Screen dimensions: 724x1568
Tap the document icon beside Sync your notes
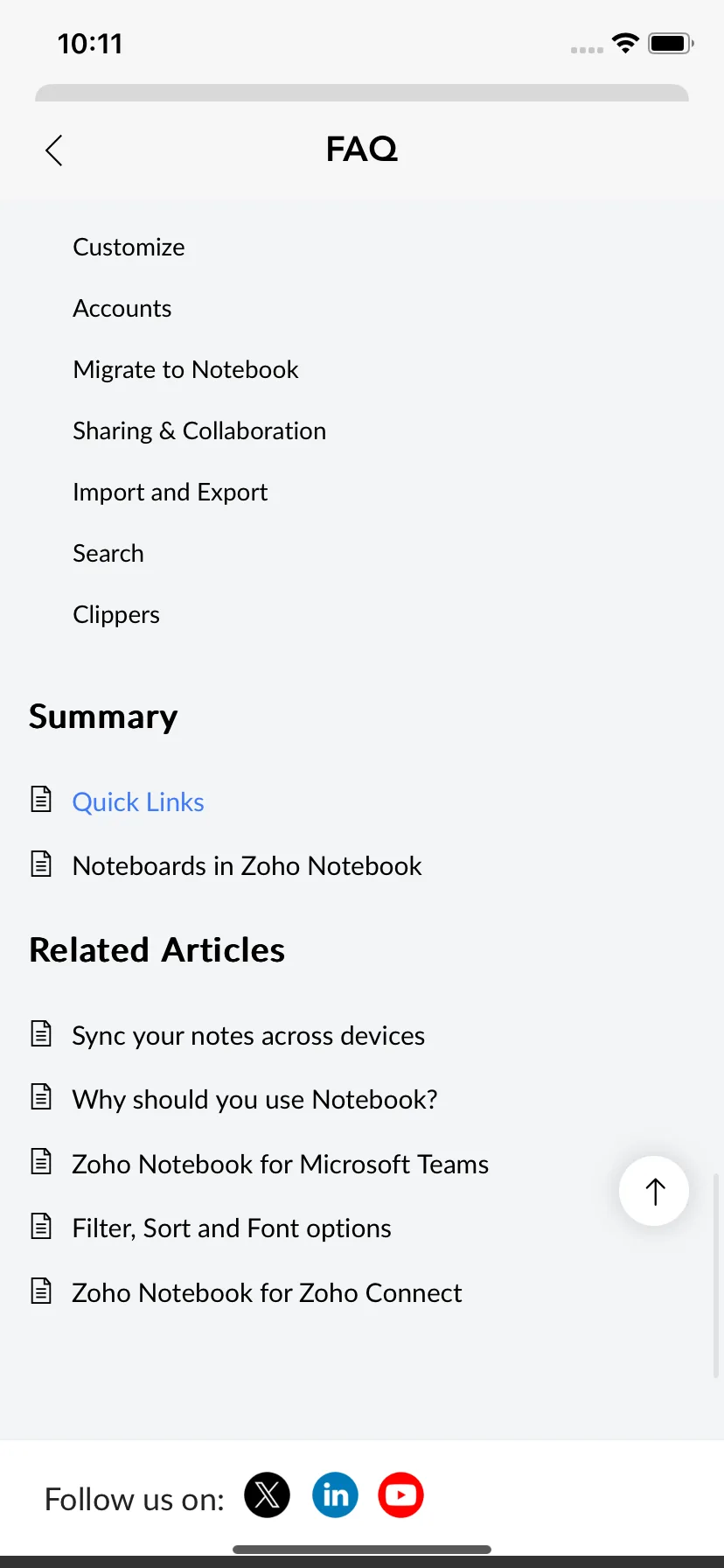pos(41,1033)
